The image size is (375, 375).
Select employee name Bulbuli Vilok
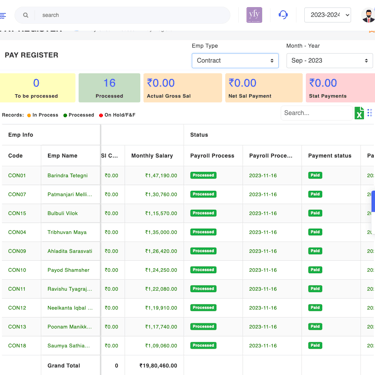[x=63, y=213]
